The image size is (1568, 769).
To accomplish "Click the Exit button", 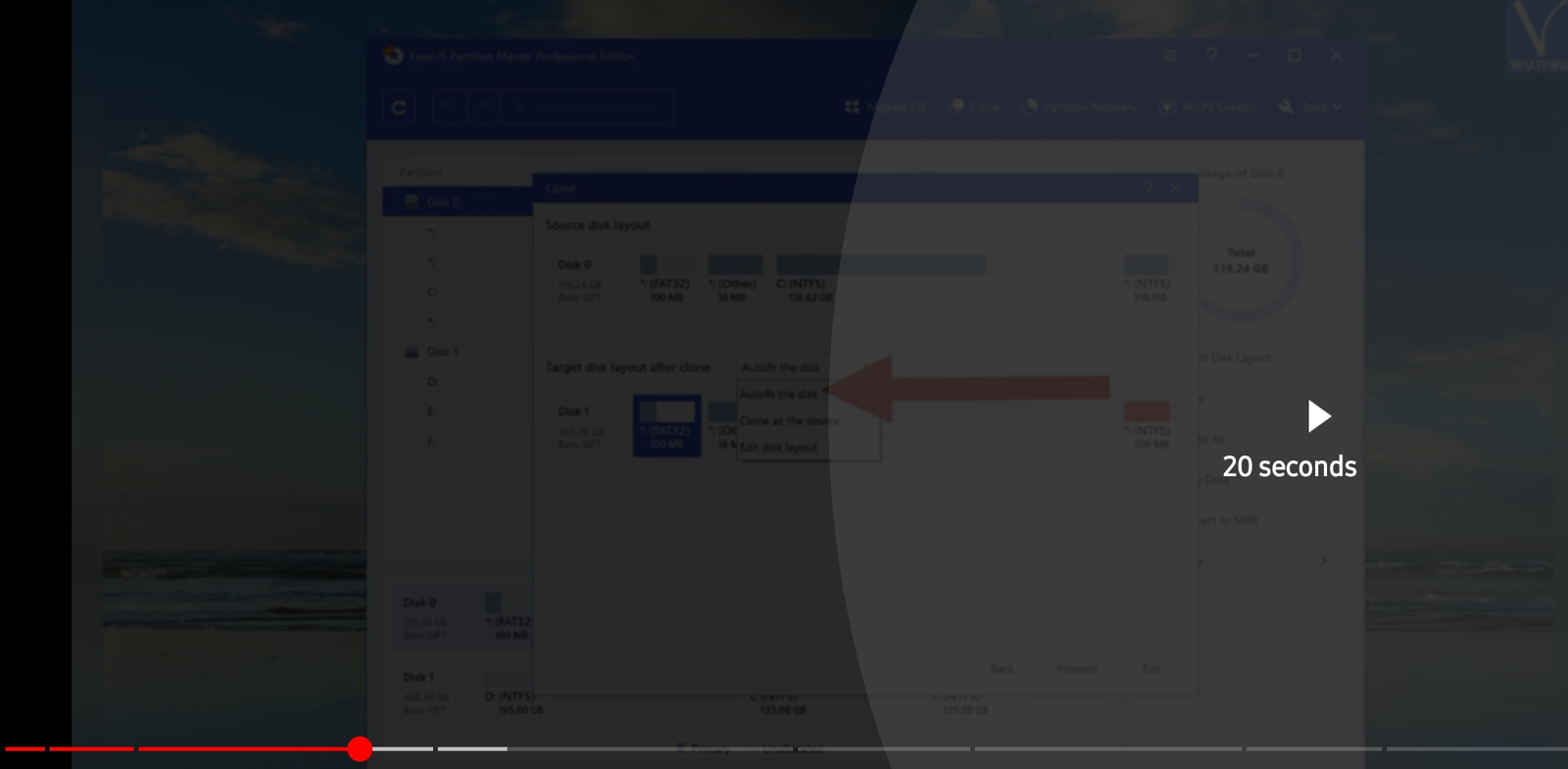I will [1151, 669].
